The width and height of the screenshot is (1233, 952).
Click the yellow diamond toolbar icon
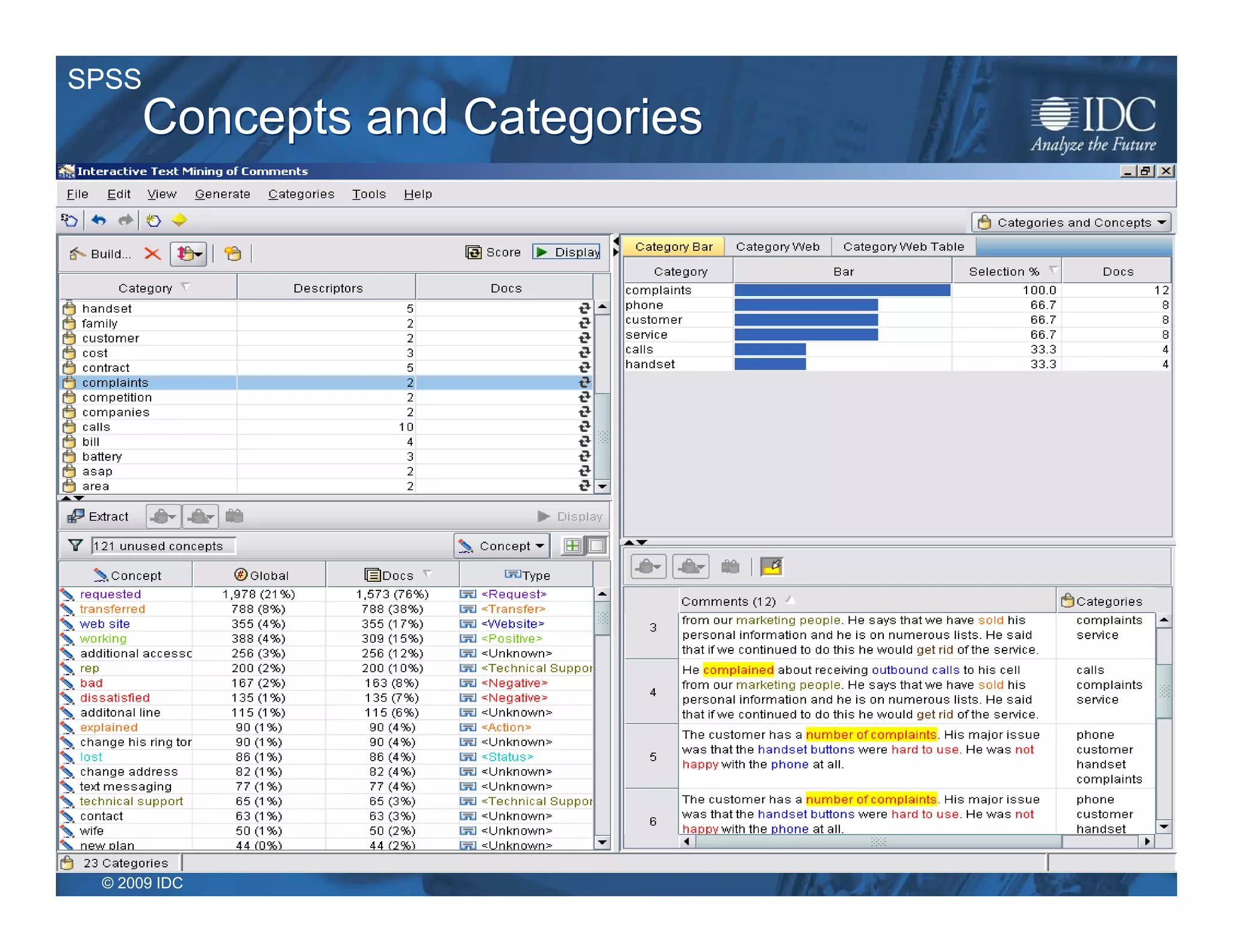point(179,221)
